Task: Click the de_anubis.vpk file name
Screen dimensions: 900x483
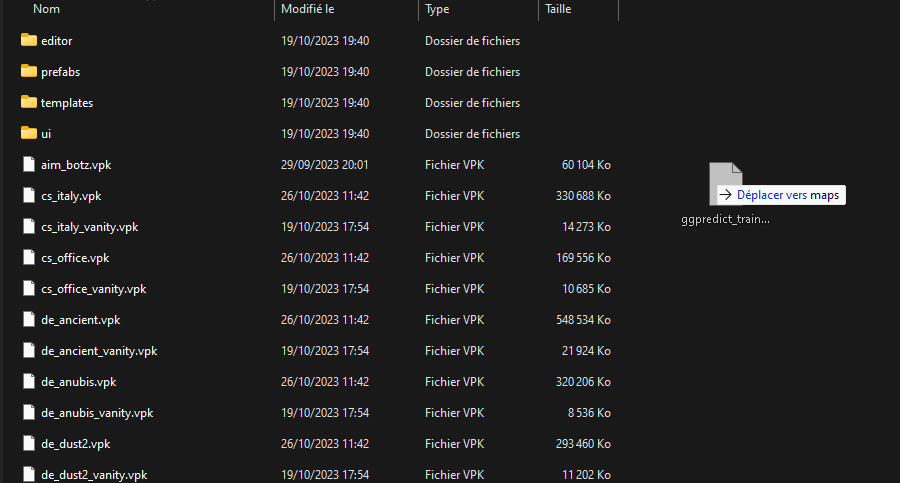Action: click(78, 382)
